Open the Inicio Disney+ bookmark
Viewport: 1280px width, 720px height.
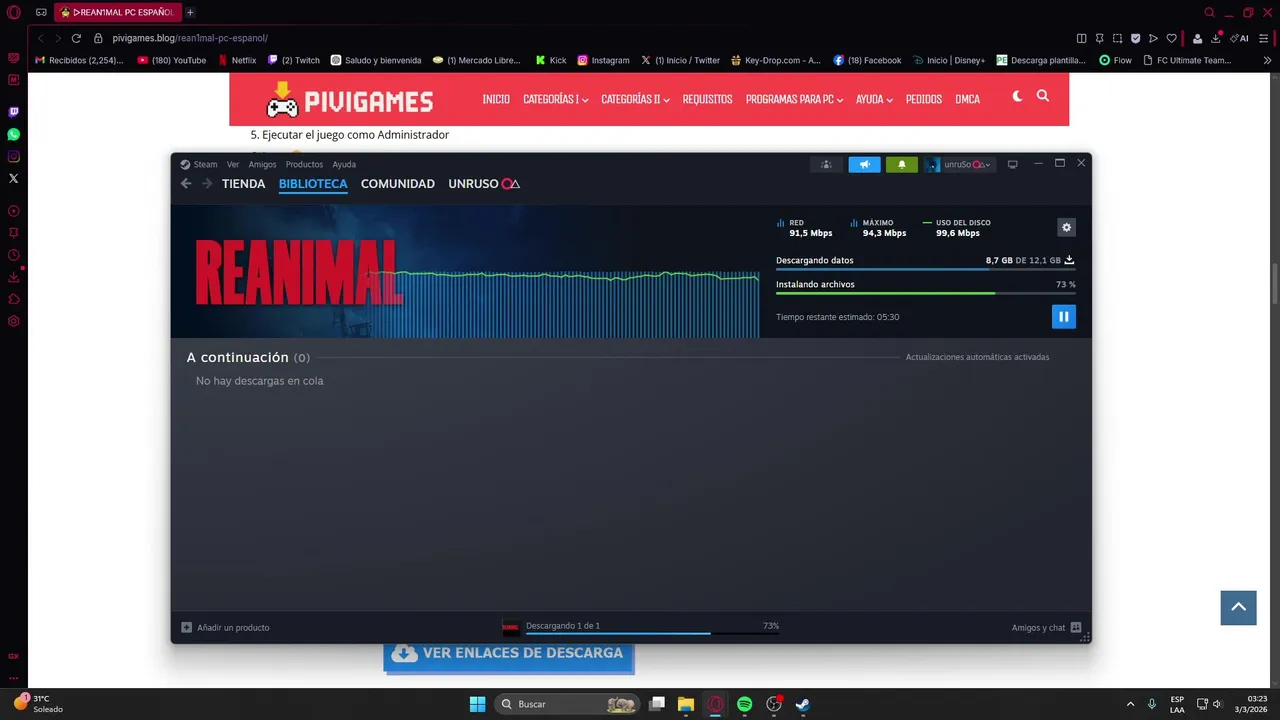click(x=948, y=60)
